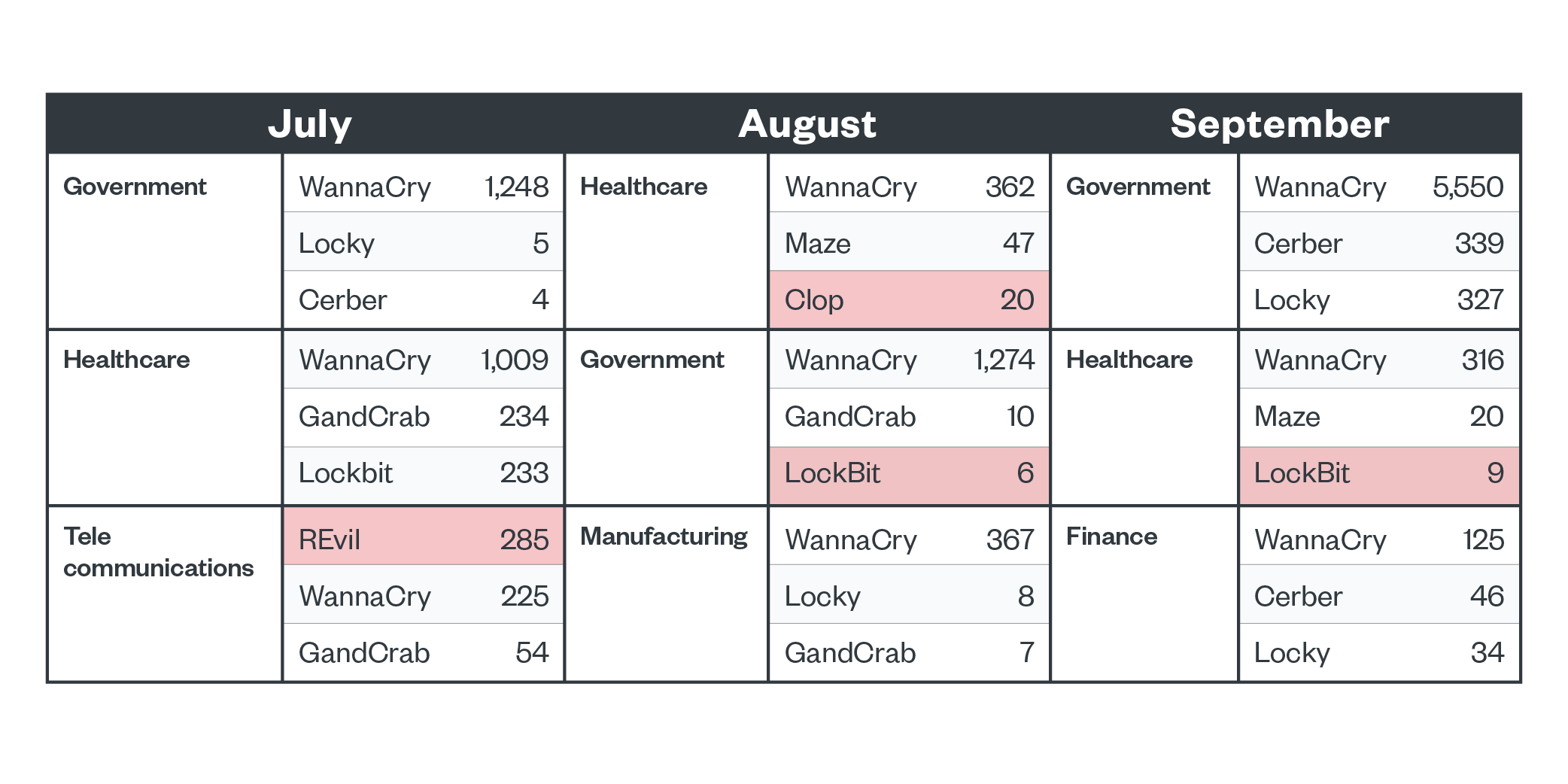Click the highlighted REvil 285 row

click(x=423, y=539)
